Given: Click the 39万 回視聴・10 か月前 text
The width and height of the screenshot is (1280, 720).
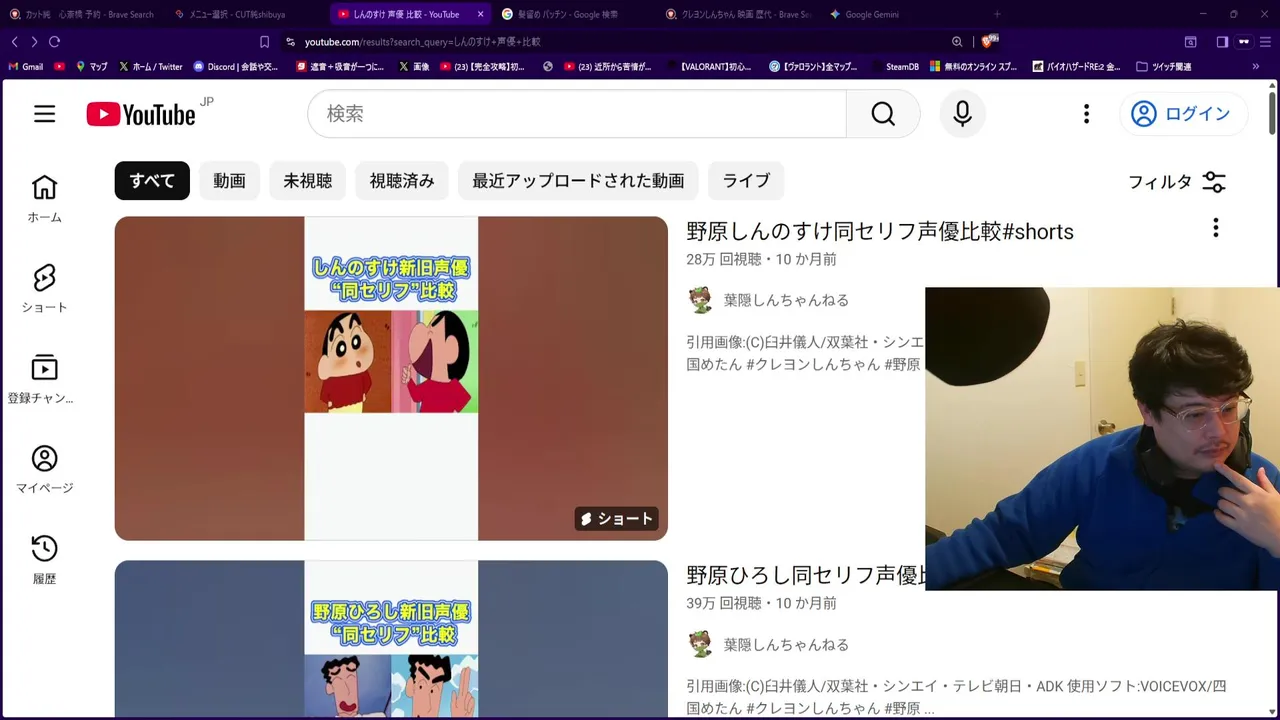Looking at the screenshot, I should click(x=761, y=603).
